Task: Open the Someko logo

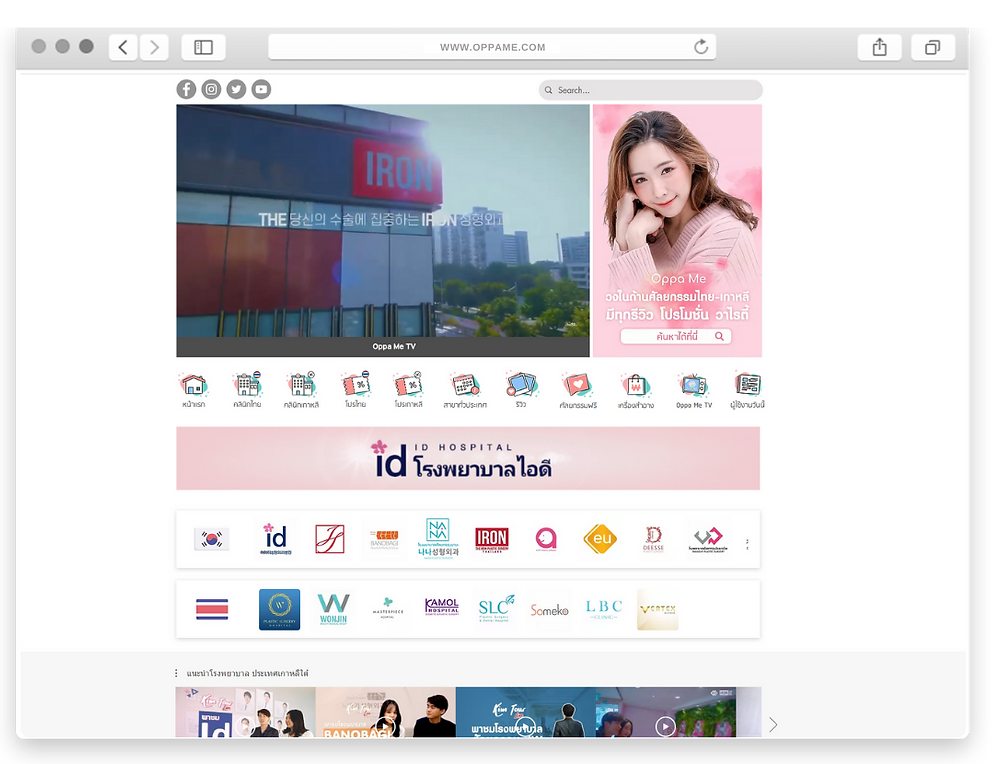Action: (549, 610)
